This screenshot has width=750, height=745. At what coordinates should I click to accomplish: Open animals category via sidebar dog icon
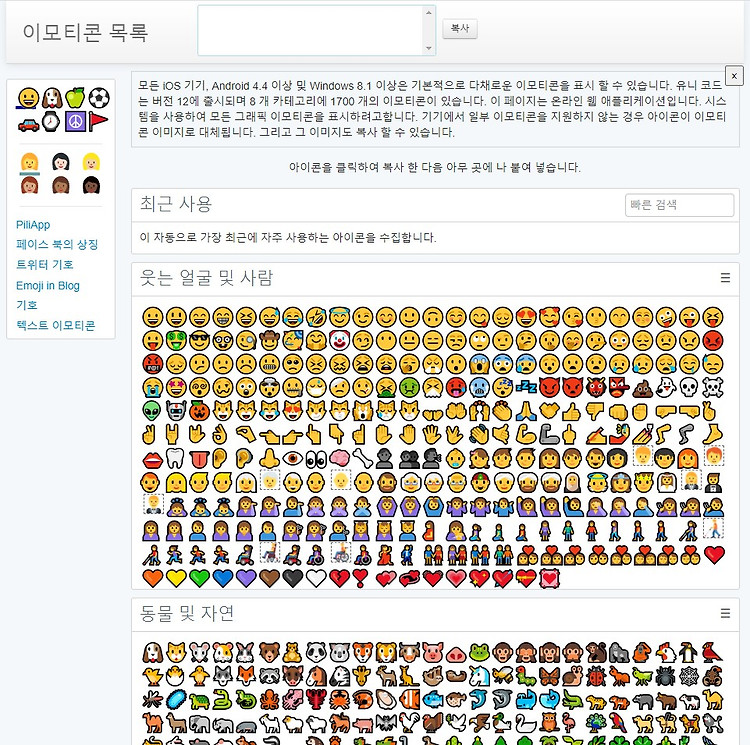[x=52, y=98]
